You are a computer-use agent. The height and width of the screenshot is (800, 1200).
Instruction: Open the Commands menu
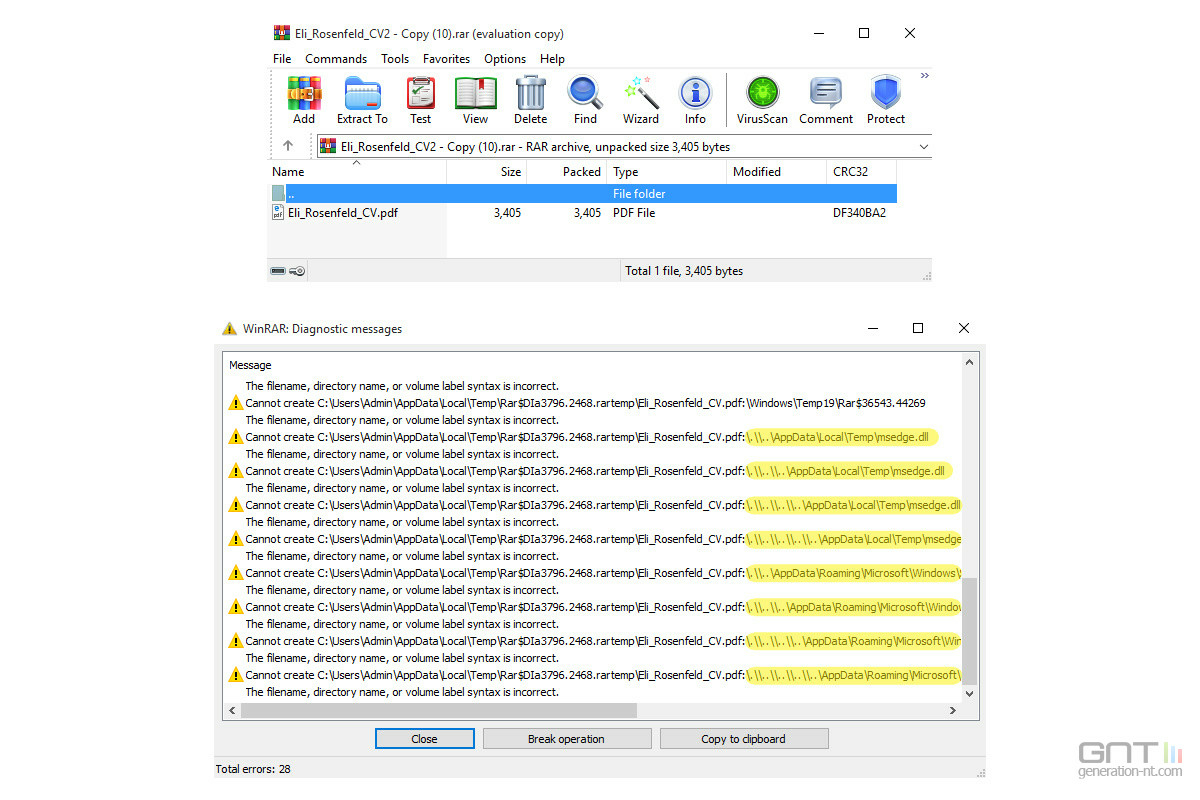[336, 59]
